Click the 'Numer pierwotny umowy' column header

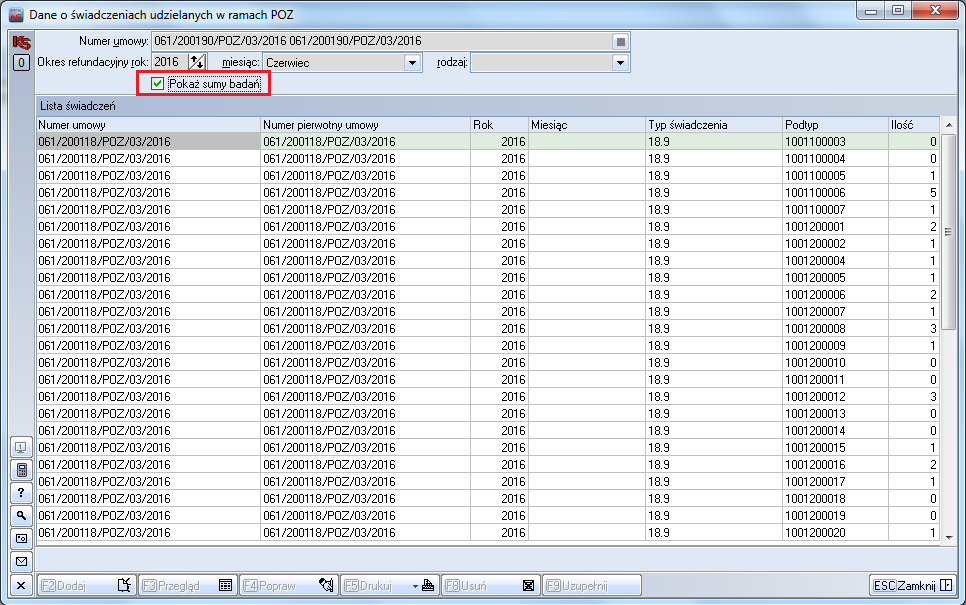(365, 125)
